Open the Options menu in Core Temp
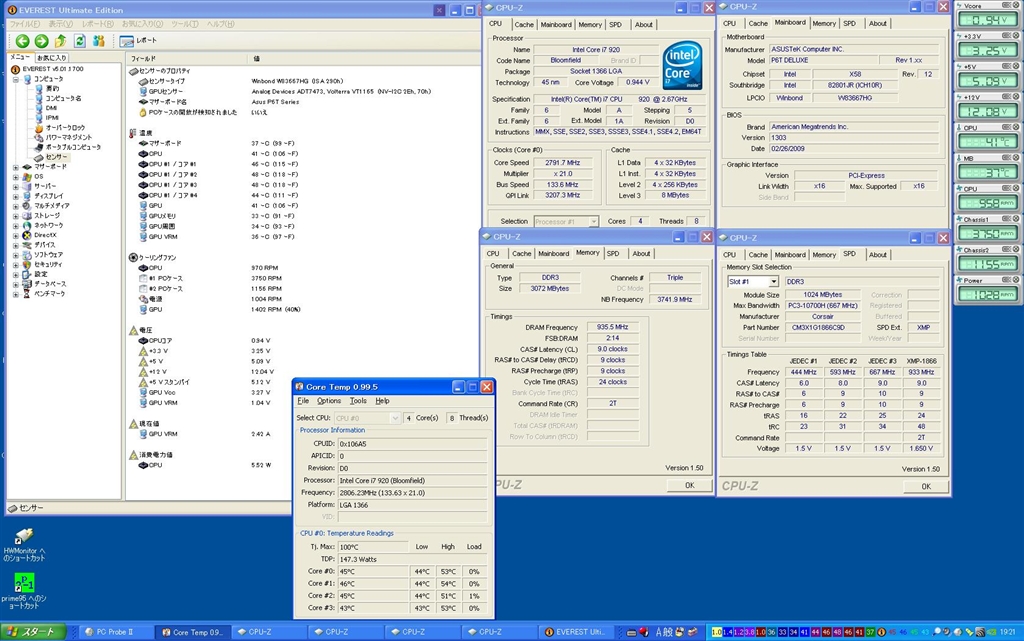The image size is (1024, 641). point(329,401)
